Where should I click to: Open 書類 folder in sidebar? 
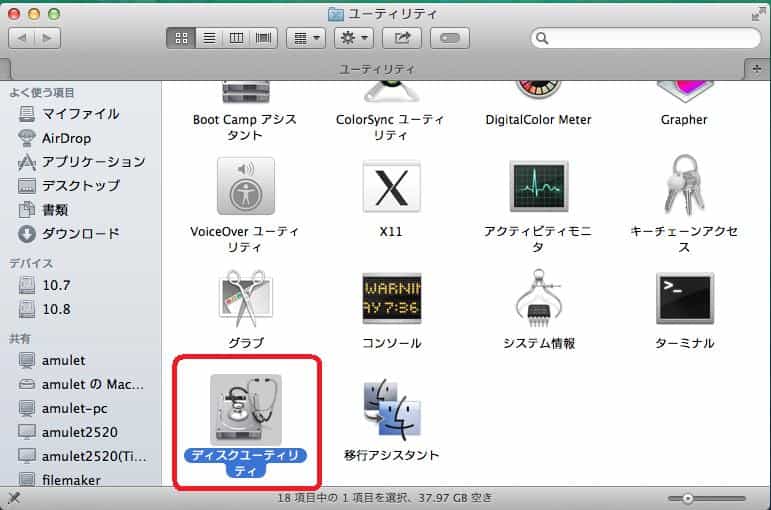(43, 210)
